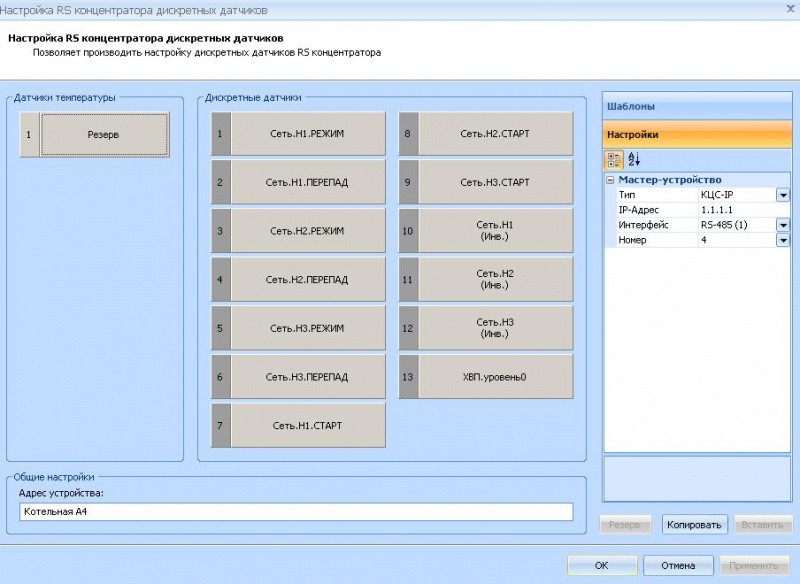Collapse the Мастер-устройство property group
Image resolution: width=800 pixels, height=584 pixels.
[x=610, y=180]
